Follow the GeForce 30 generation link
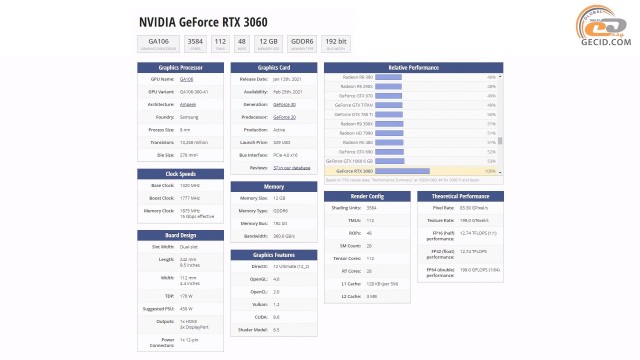 284,104
